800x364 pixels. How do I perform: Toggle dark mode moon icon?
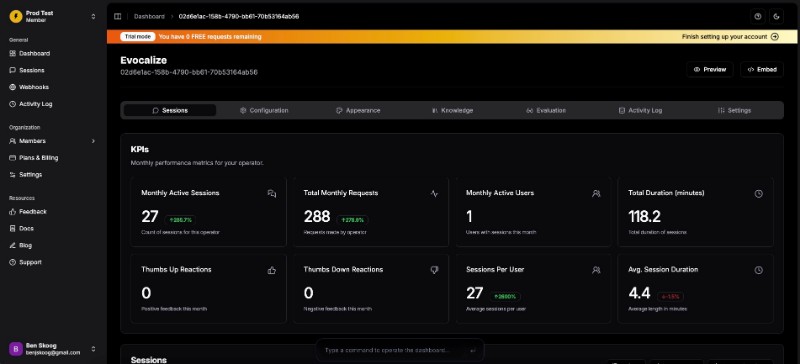777,16
